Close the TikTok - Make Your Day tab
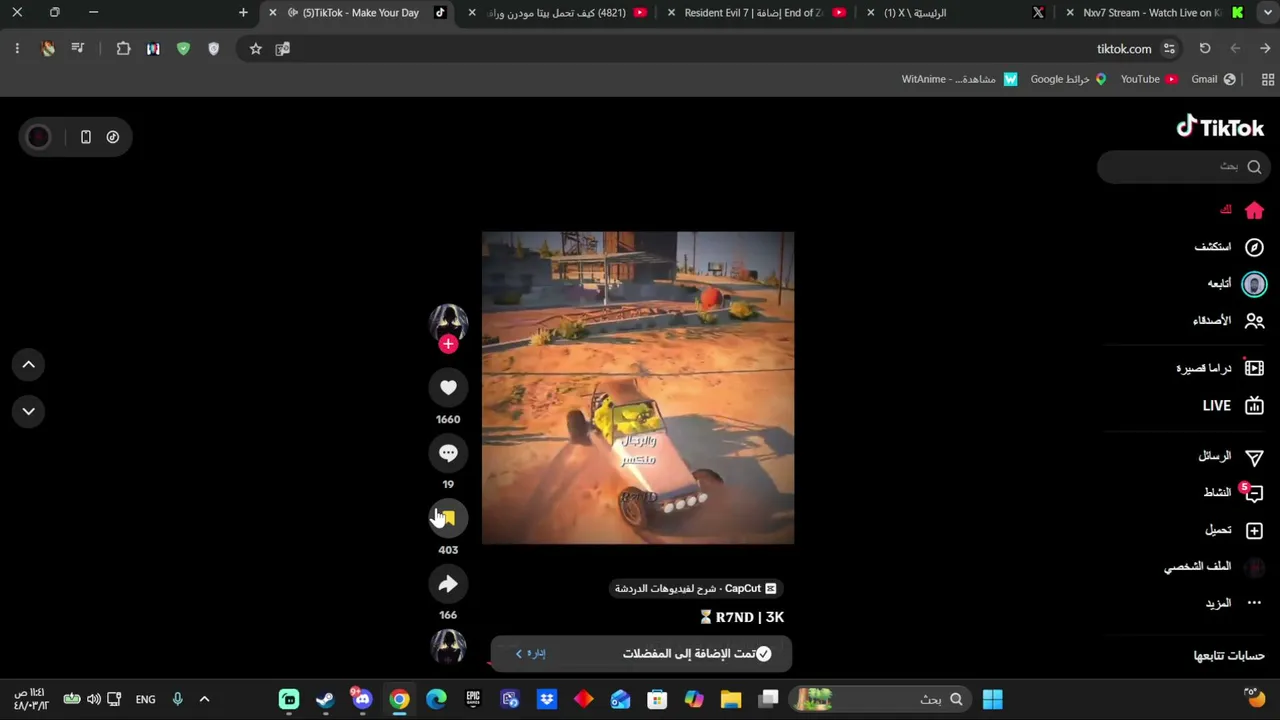Image resolution: width=1280 pixels, height=720 pixels. [x=273, y=13]
